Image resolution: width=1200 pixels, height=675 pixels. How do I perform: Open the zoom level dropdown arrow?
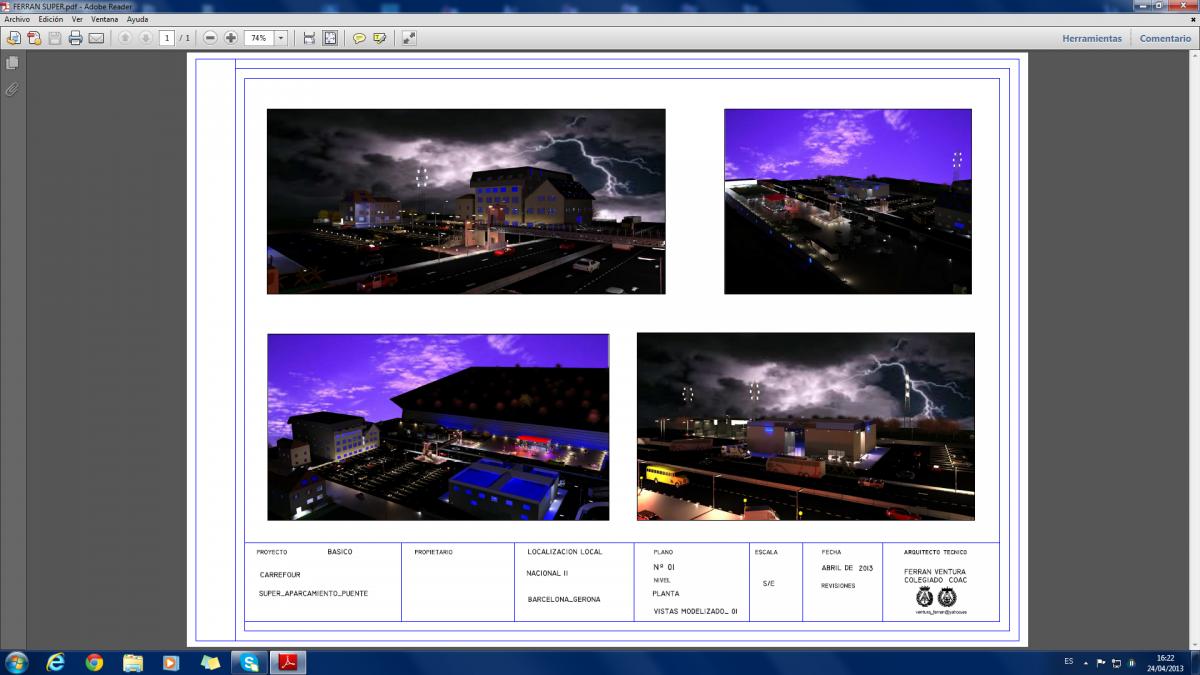[x=280, y=38]
